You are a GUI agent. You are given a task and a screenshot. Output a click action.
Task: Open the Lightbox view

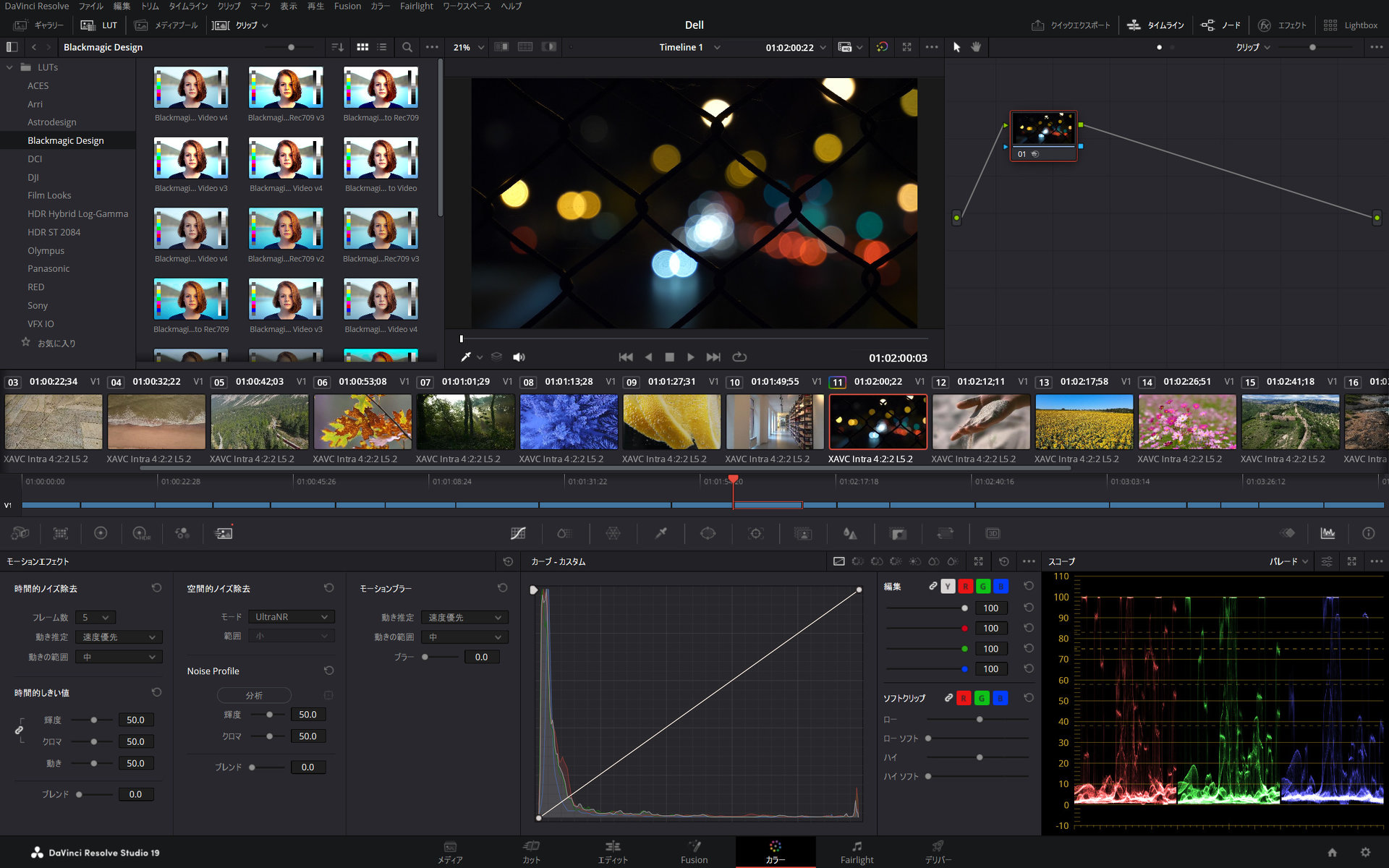(x=1351, y=25)
